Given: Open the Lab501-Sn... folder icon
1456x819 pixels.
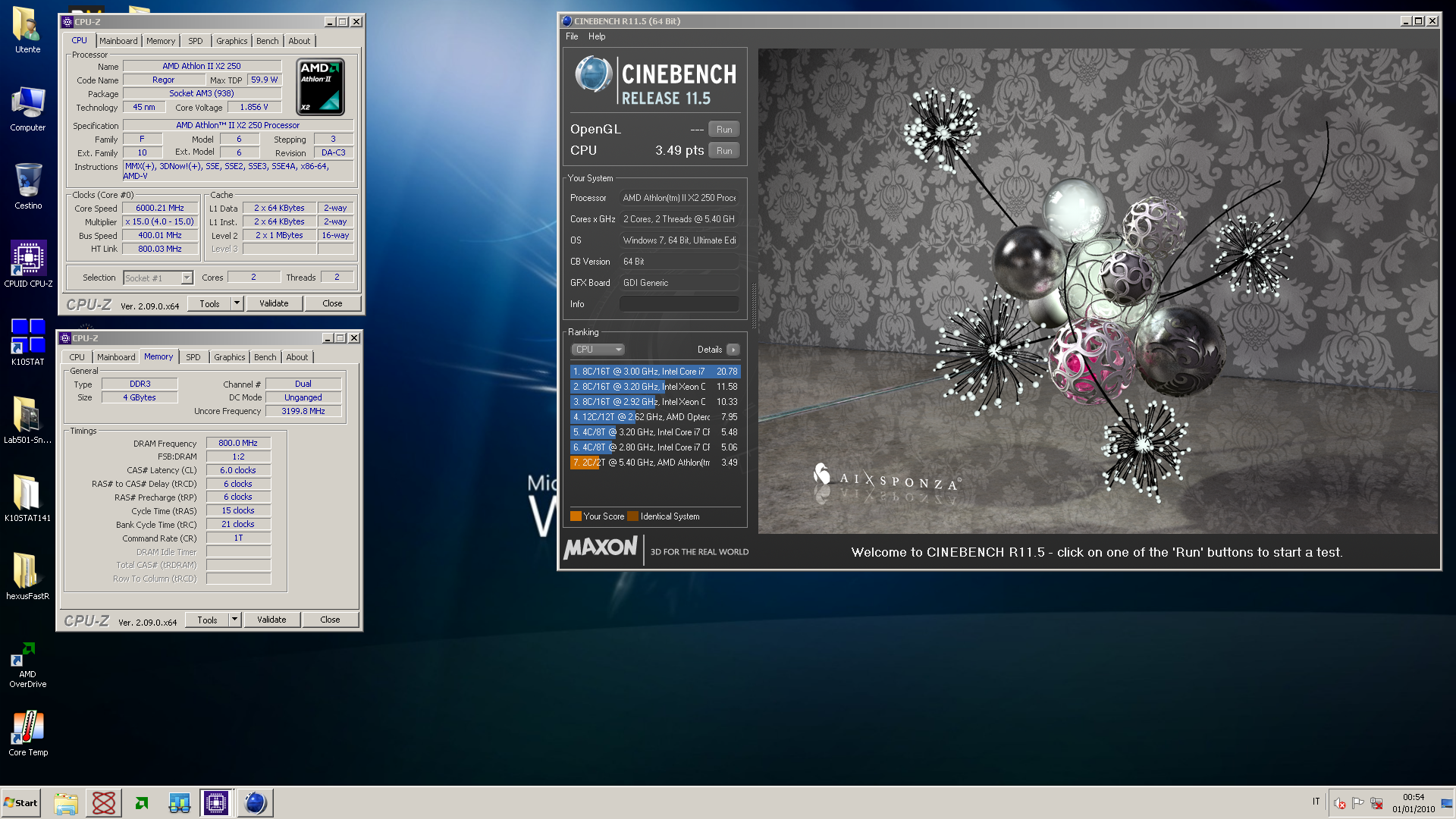Looking at the screenshot, I should coord(27,421).
